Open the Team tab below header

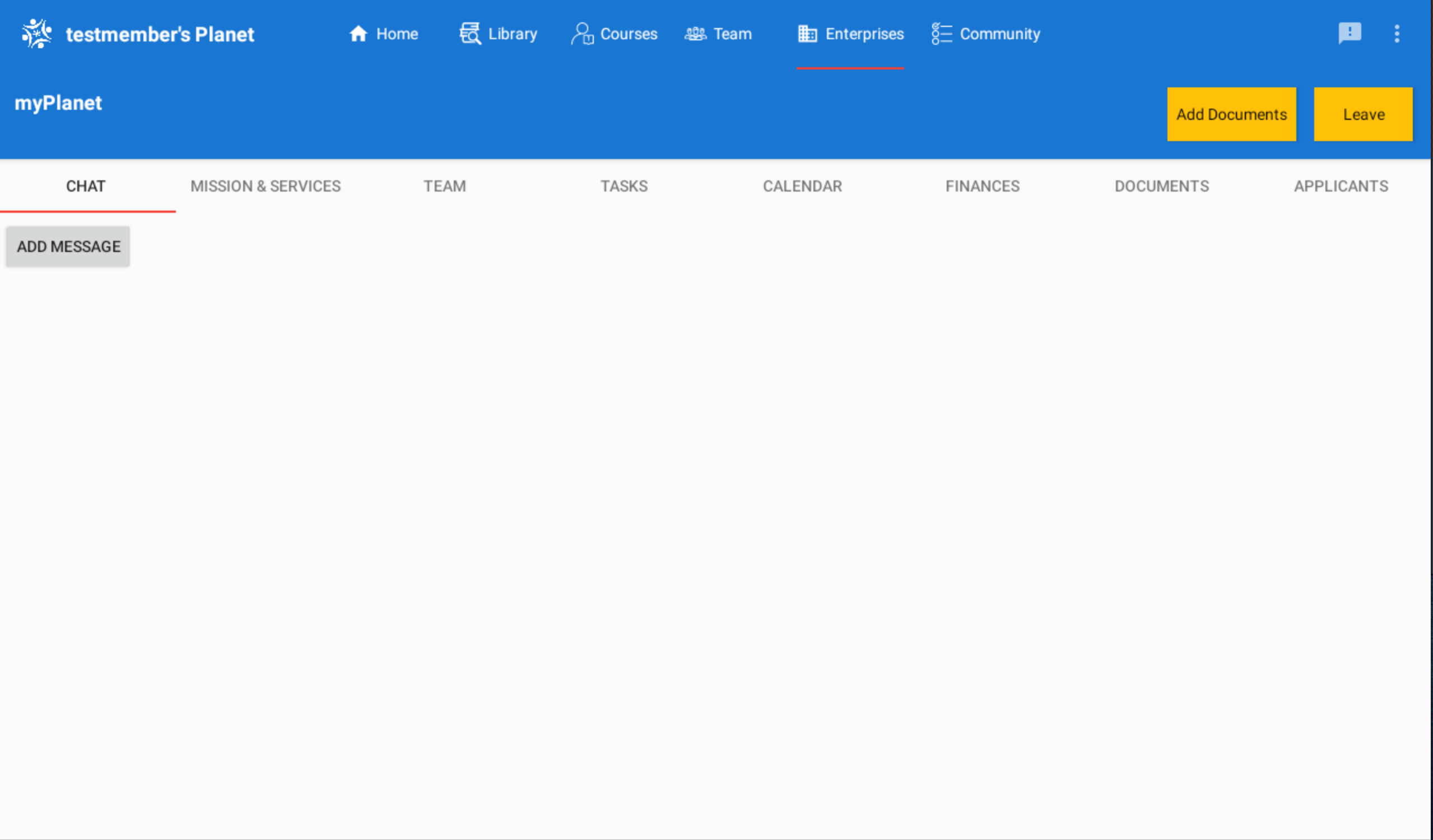pyautogui.click(x=445, y=186)
